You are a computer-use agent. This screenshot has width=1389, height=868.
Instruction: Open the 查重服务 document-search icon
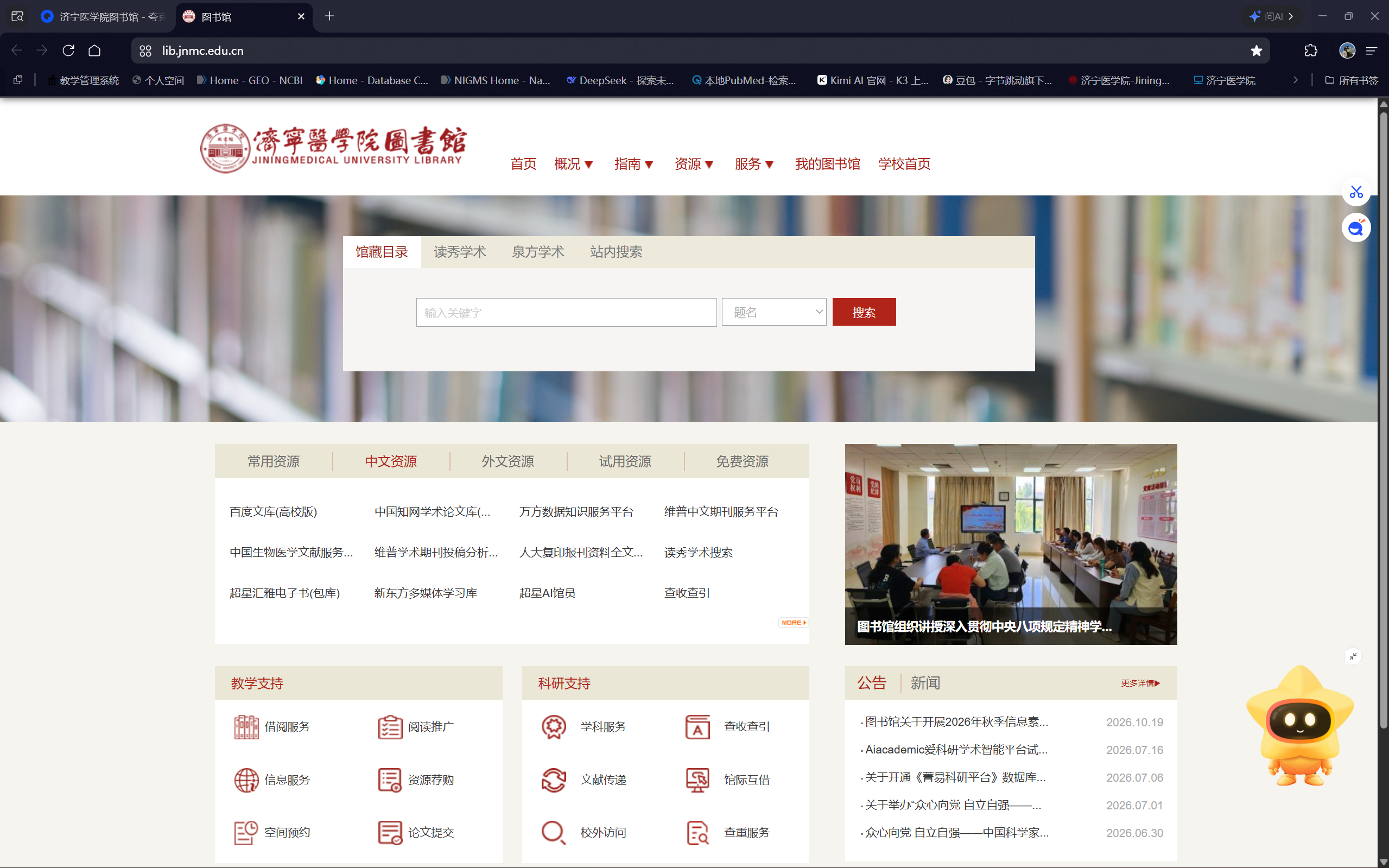[697, 832]
